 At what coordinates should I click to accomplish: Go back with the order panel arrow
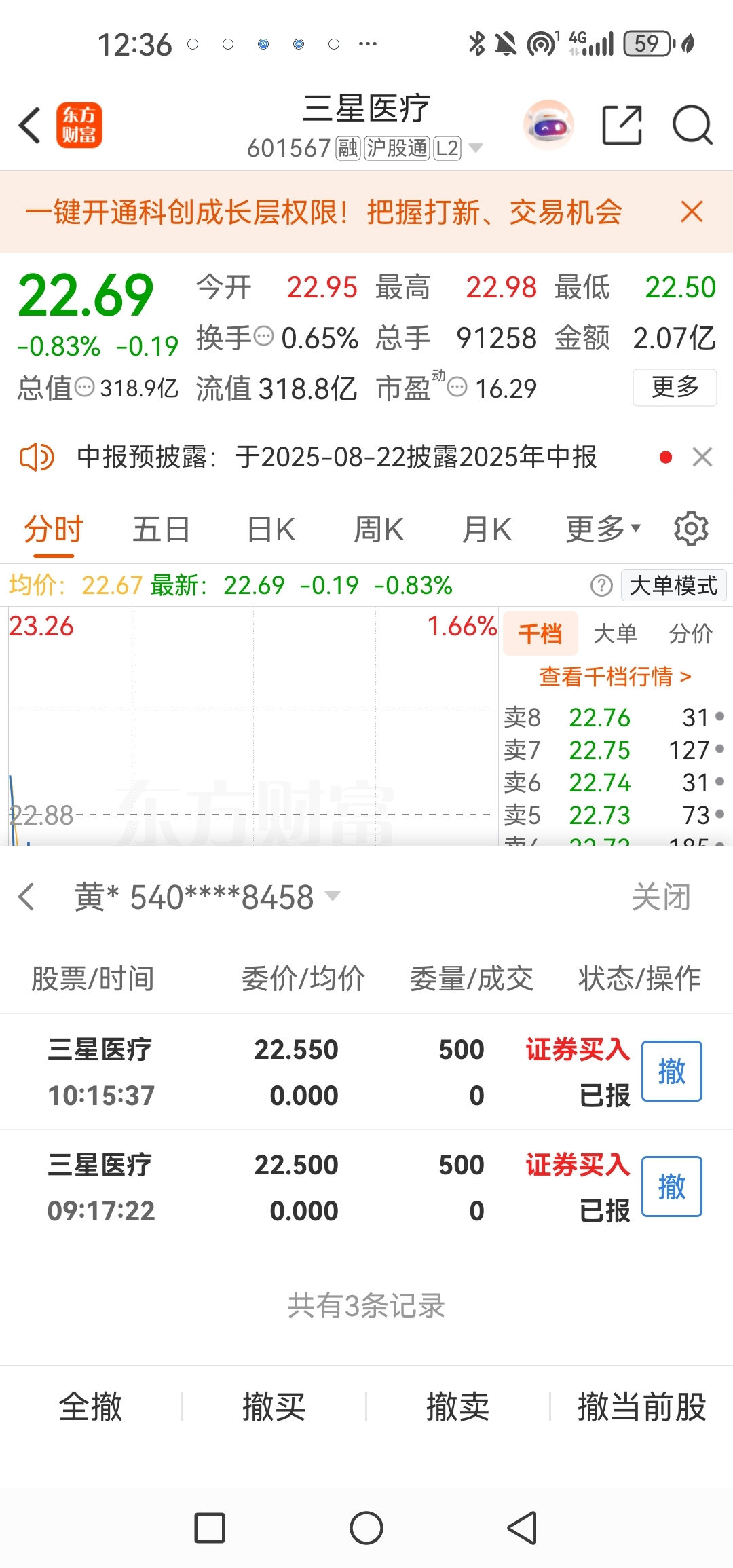pyautogui.click(x=26, y=897)
